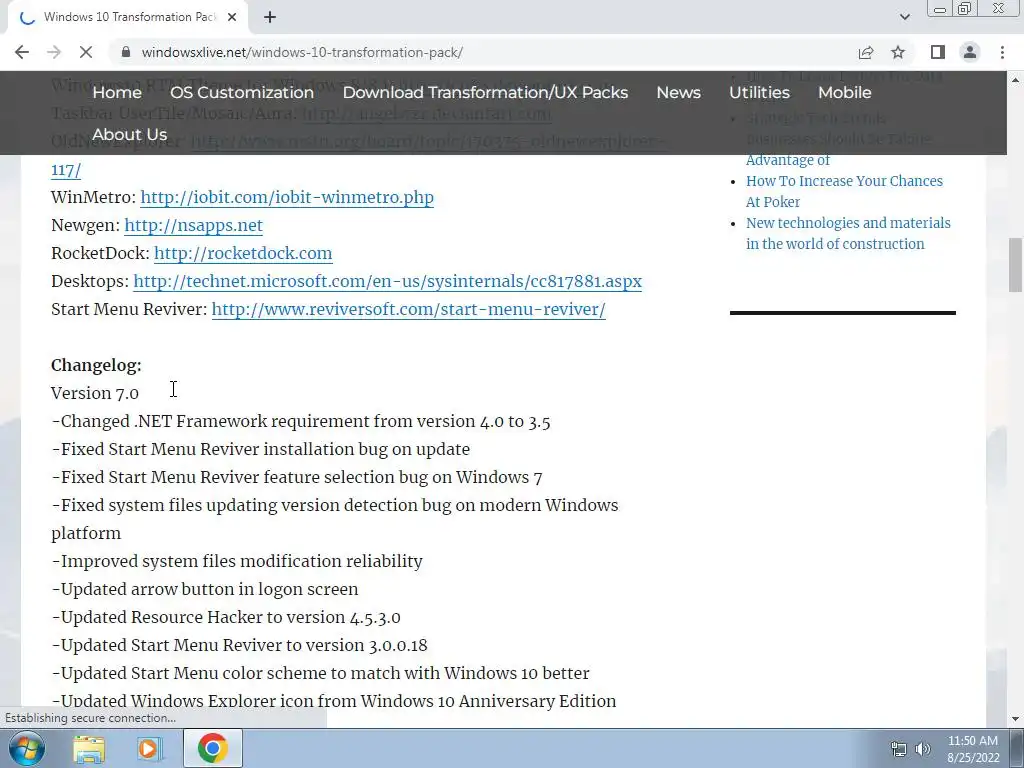Click Fixed Start Menu Reviver installation bug line
Image resolution: width=1024 pixels, height=768 pixels.
pyautogui.click(x=260, y=449)
